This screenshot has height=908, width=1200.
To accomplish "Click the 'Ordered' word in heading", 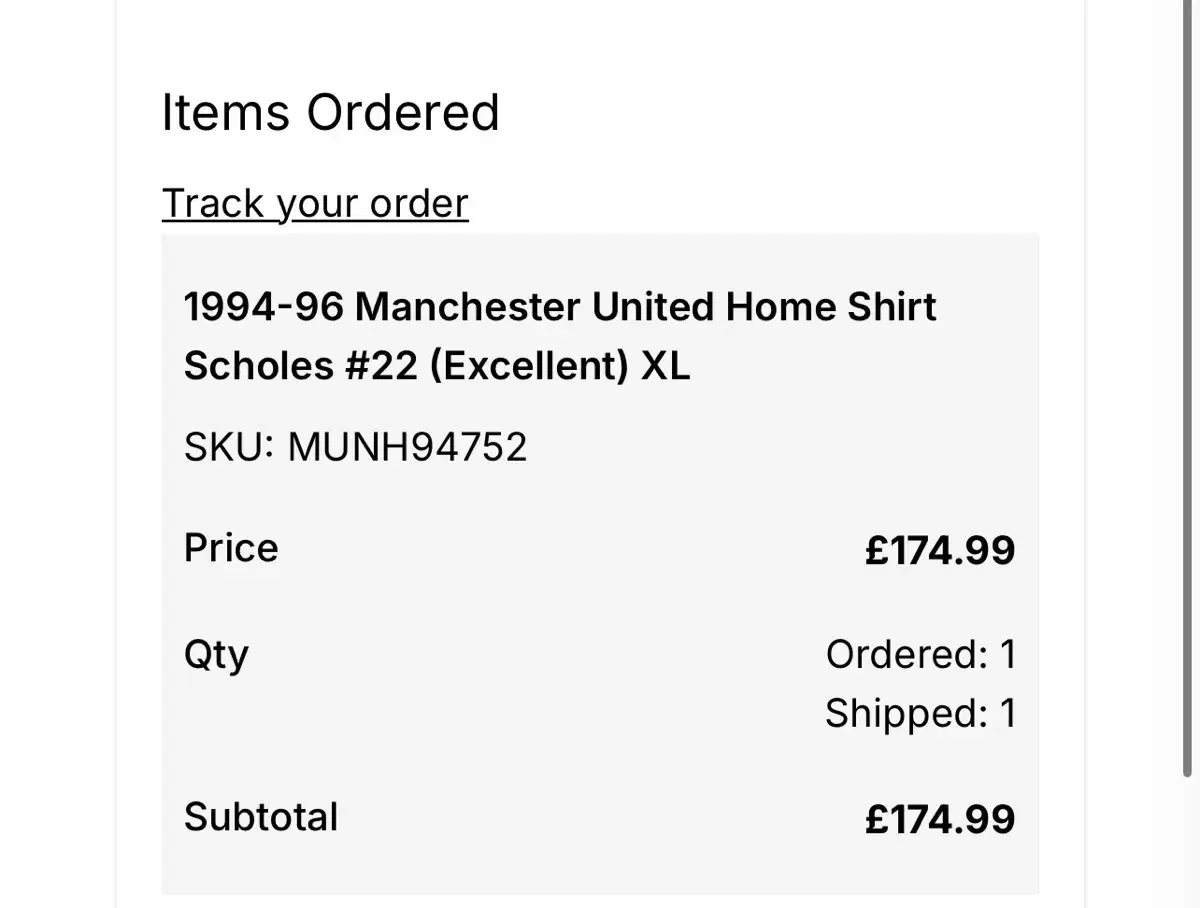I will (x=402, y=112).
